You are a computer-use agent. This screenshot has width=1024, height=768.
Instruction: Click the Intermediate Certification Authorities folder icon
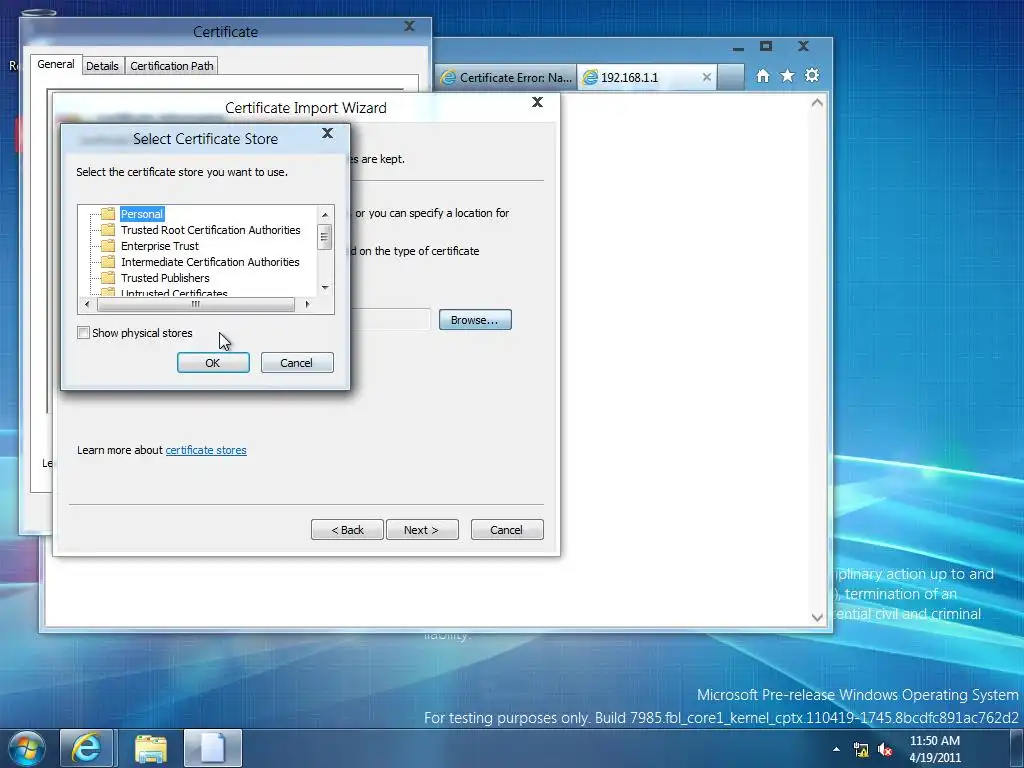[108, 262]
